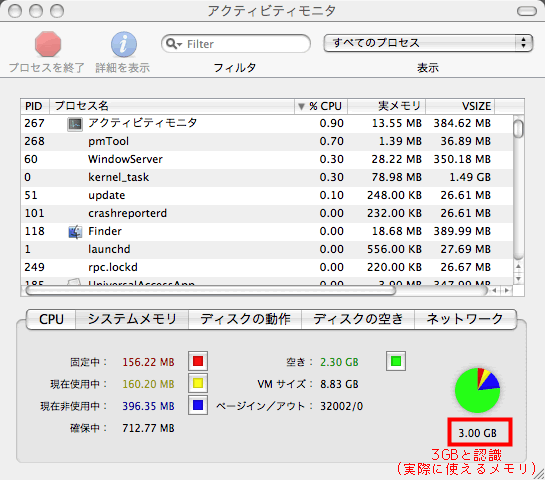Click the scroll right arrow of process list
The width and height of the screenshot is (545, 480).
[507, 291]
